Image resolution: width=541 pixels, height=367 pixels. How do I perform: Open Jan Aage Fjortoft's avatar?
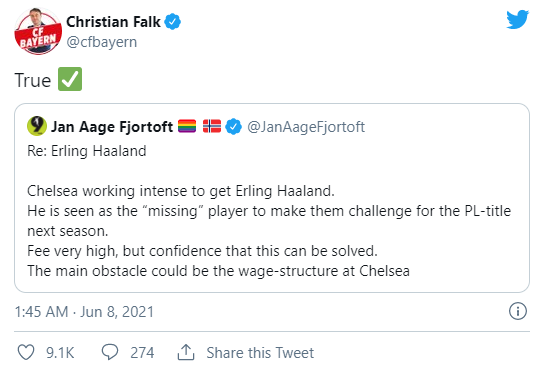(x=37, y=126)
